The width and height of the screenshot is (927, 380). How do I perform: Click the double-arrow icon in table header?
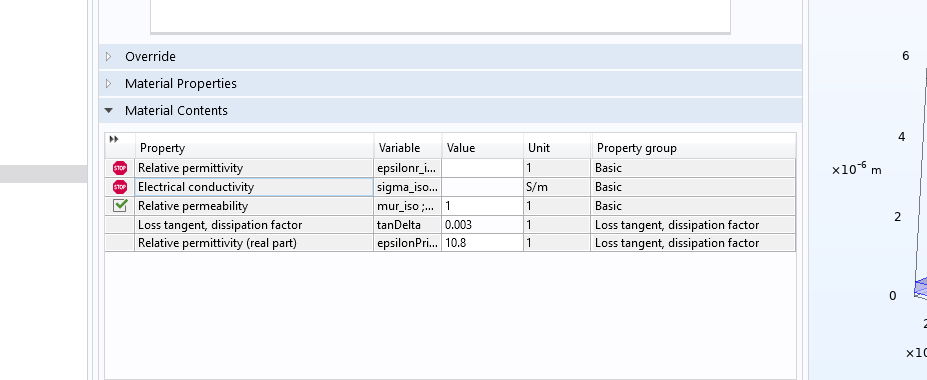114,139
